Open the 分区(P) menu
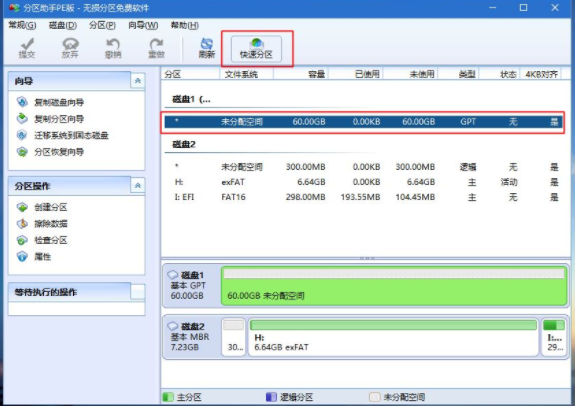 (102, 25)
